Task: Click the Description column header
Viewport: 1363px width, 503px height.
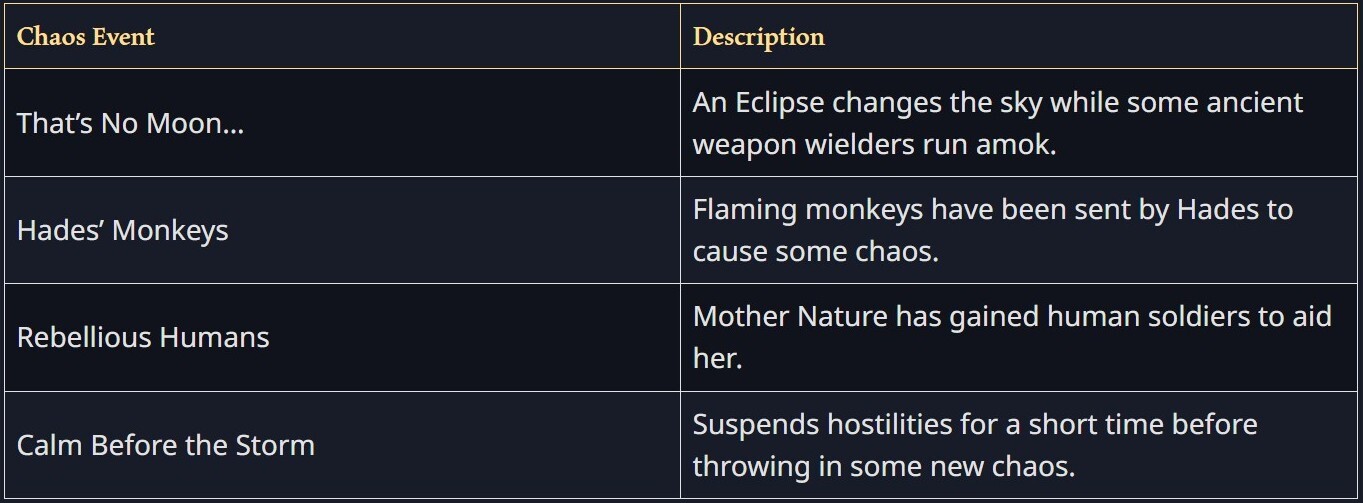Action: click(758, 37)
